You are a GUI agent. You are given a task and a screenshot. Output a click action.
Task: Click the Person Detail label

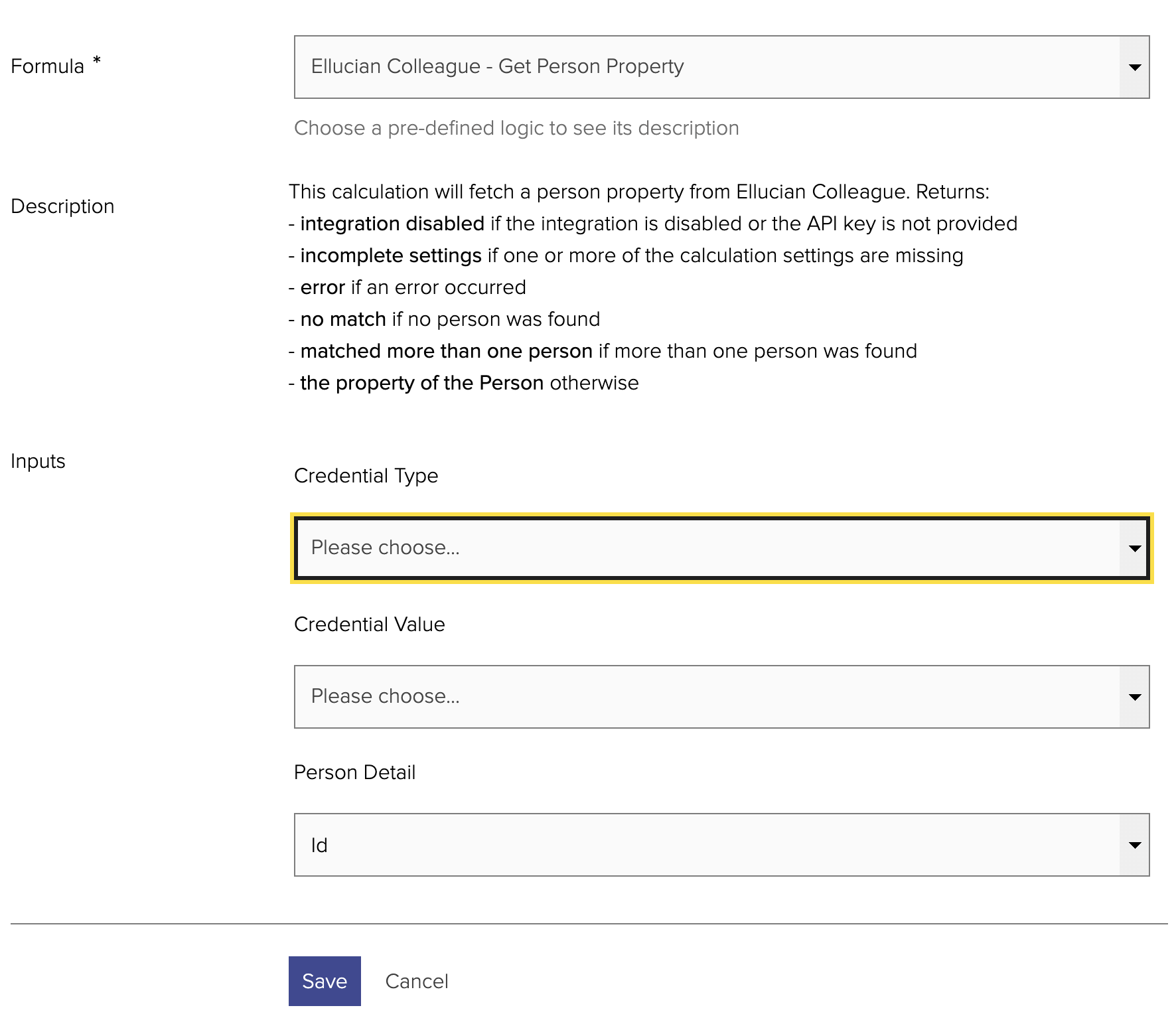[x=355, y=772]
